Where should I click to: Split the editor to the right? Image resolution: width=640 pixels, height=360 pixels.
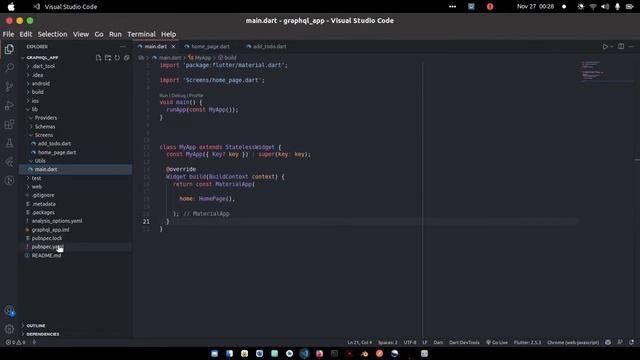point(621,47)
